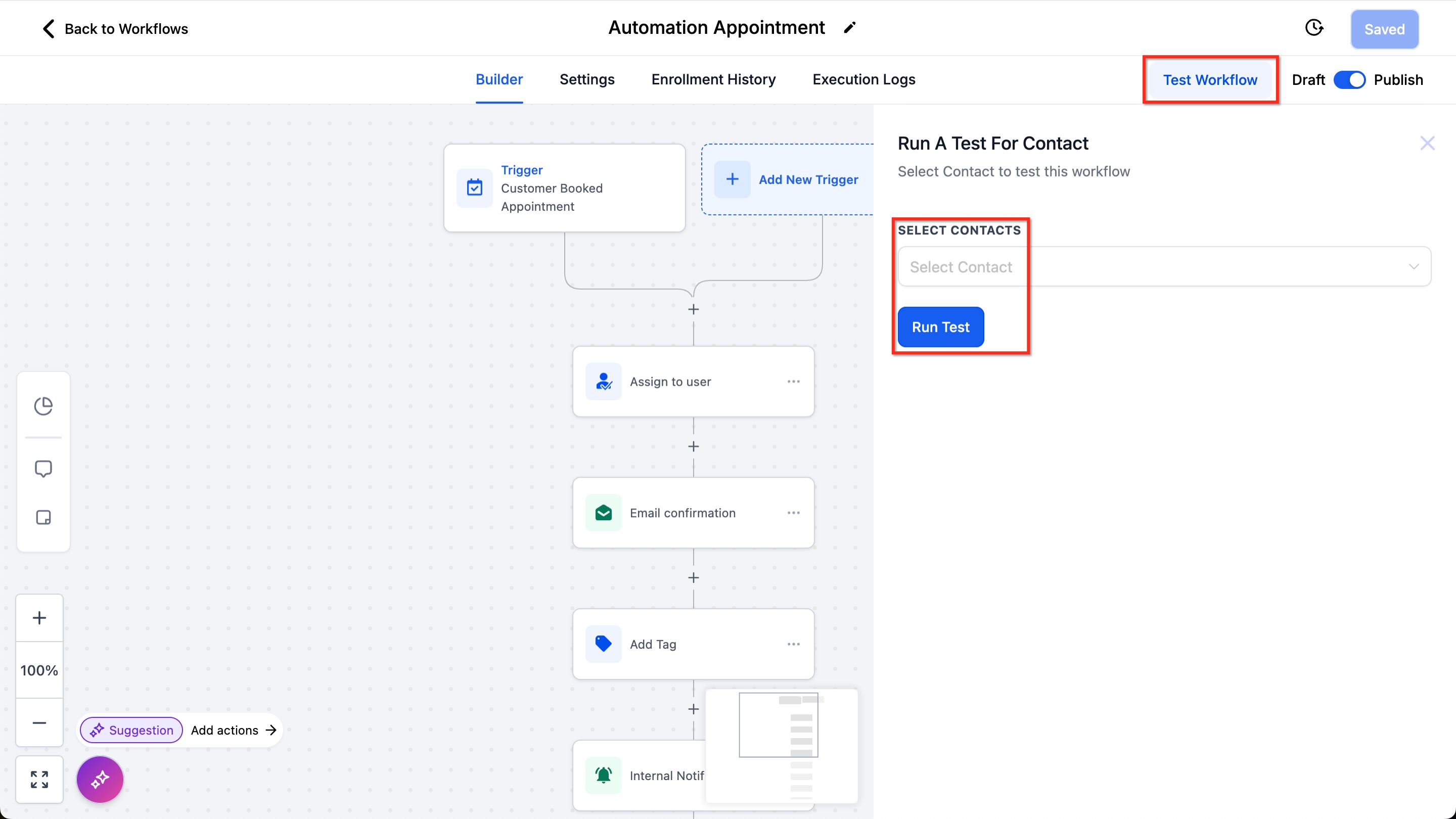Close the Run A Test panel
The height and width of the screenshot is (819, 1456).
[x=1427, y=144]
